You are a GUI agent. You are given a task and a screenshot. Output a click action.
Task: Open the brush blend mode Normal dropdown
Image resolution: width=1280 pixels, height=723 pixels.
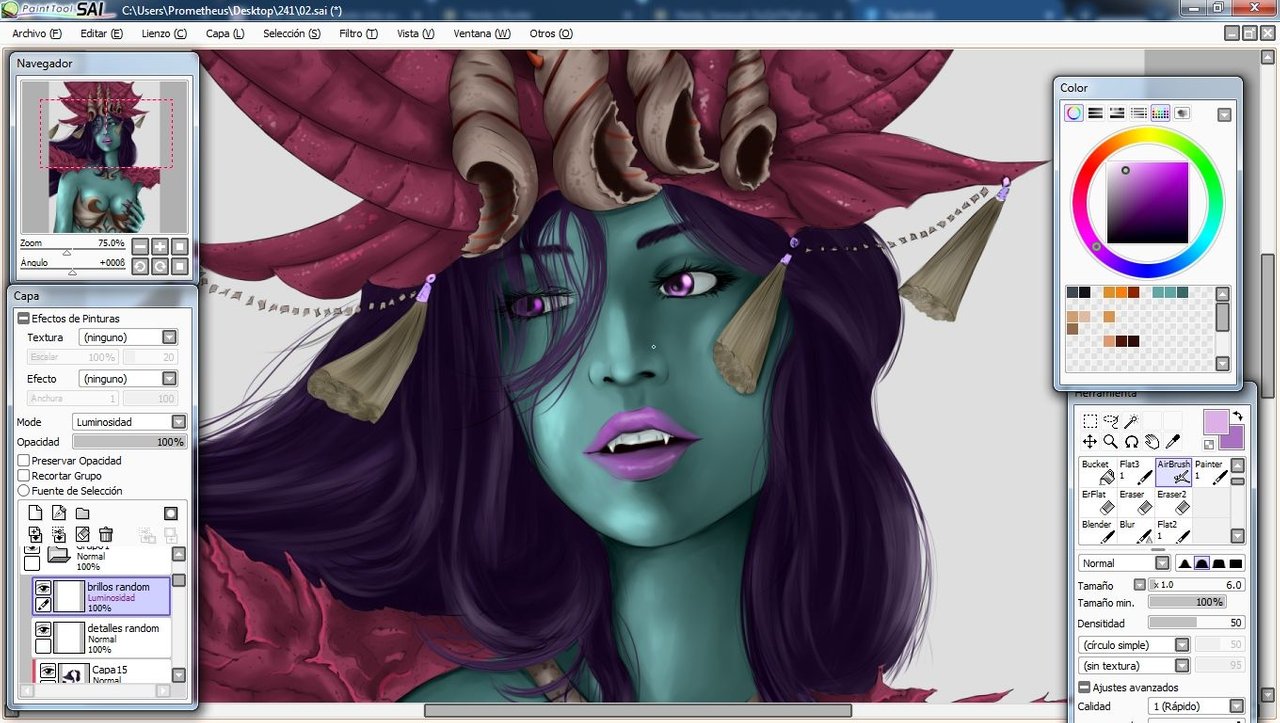(1124, 563)
